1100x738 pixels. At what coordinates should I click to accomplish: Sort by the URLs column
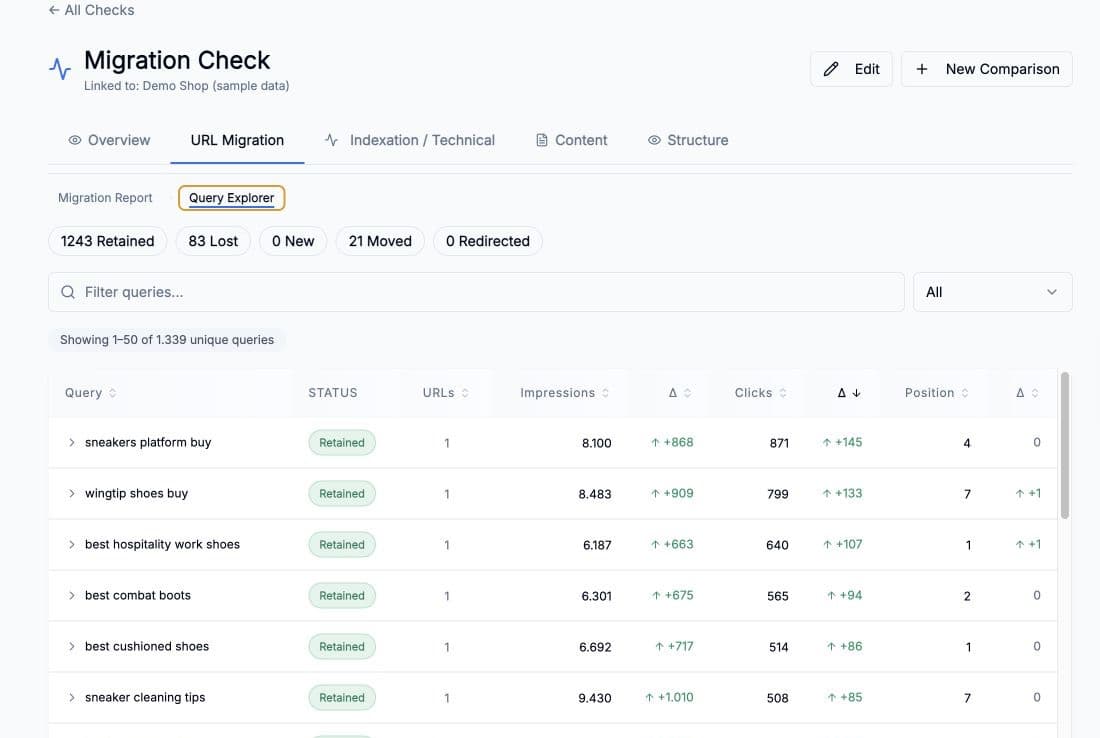pyautogui.click(x=445, y=393)
